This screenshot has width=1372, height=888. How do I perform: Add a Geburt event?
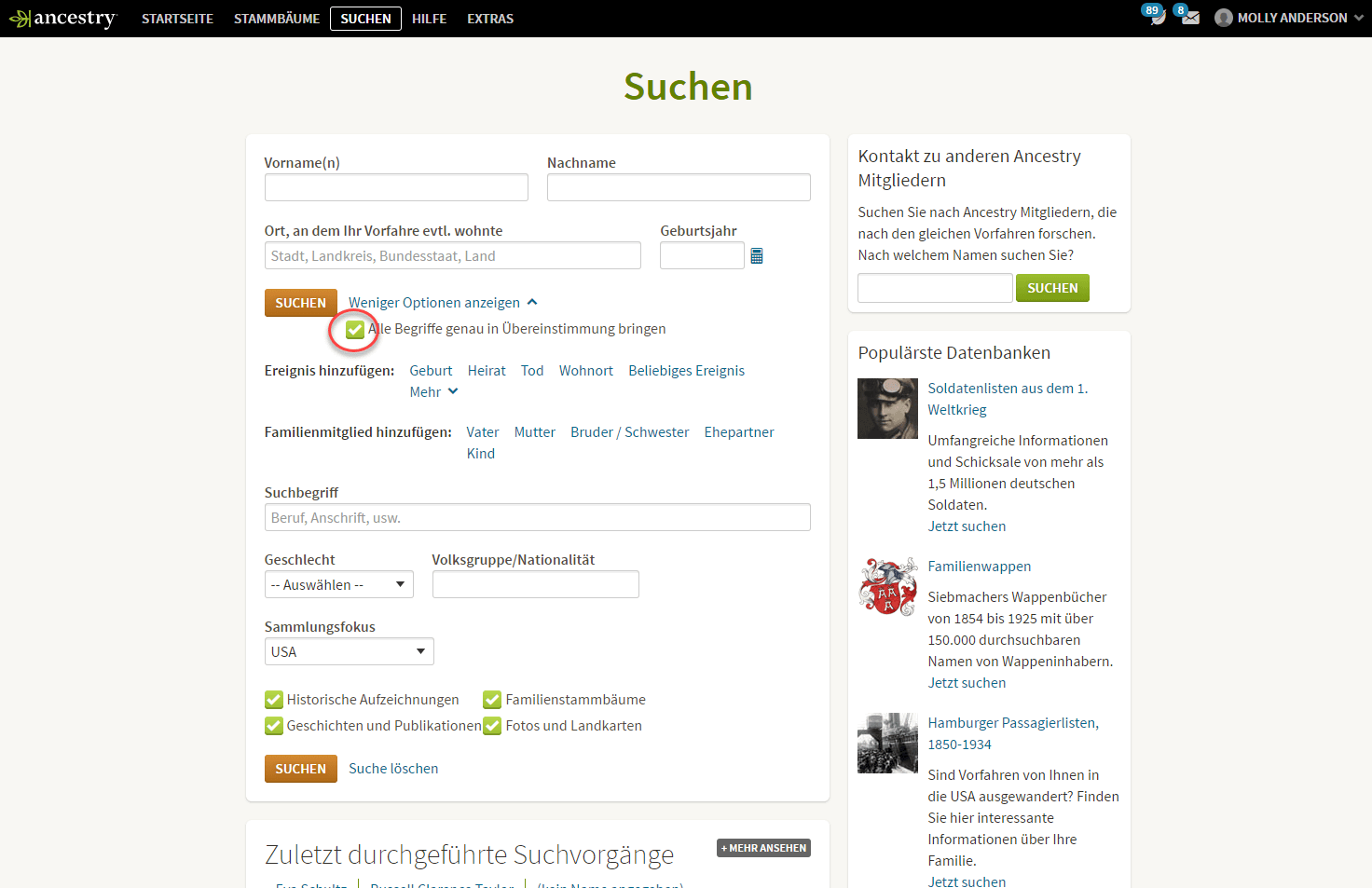pos(431,371)
